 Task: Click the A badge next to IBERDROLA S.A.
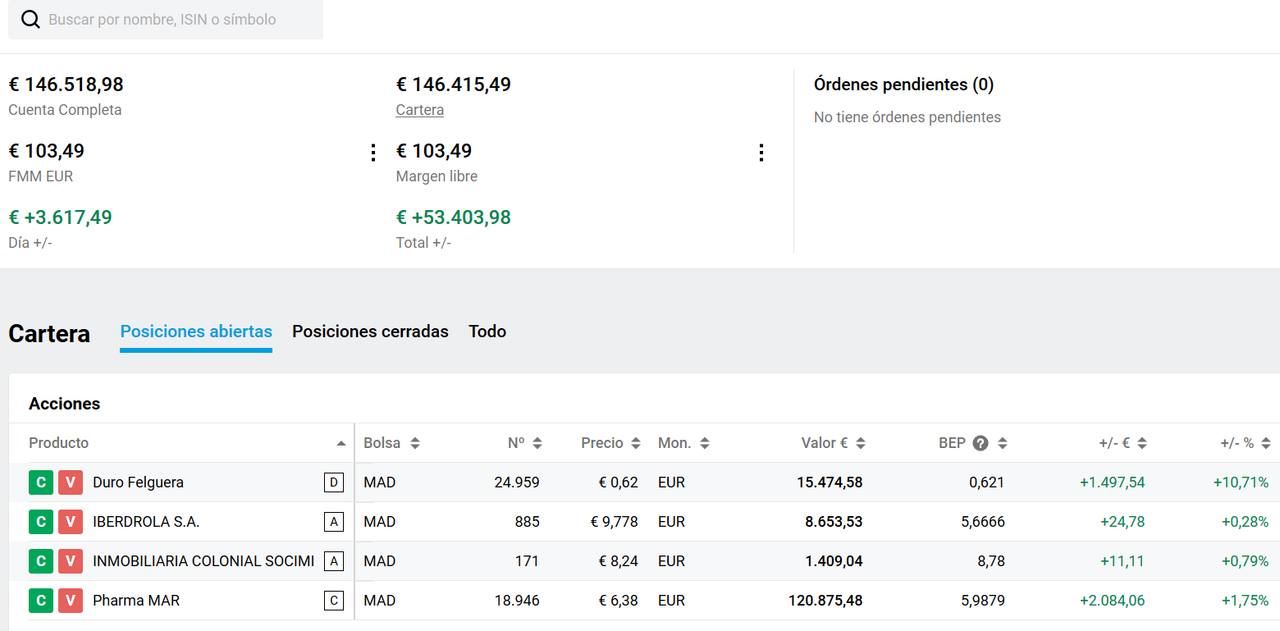(x=334, y=522)
